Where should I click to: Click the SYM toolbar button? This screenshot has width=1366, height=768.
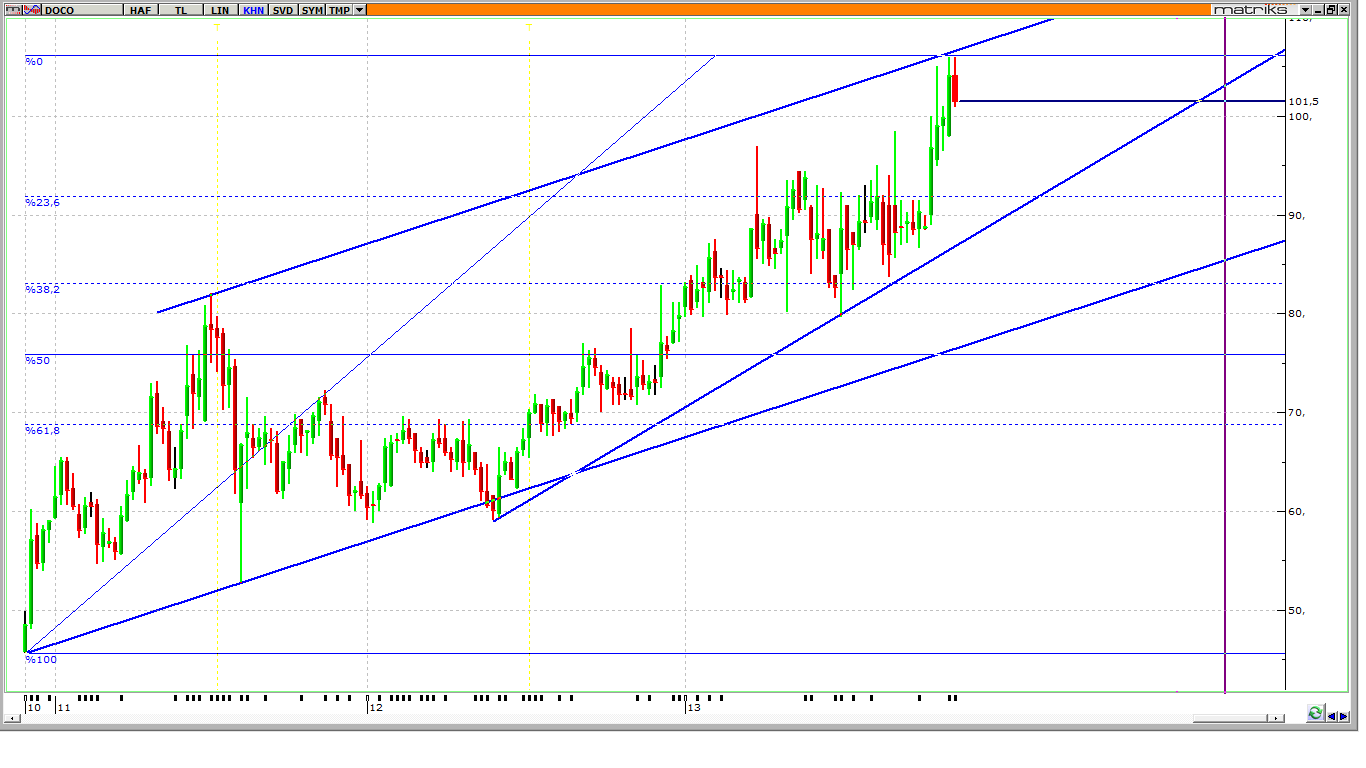pos(312,10)
